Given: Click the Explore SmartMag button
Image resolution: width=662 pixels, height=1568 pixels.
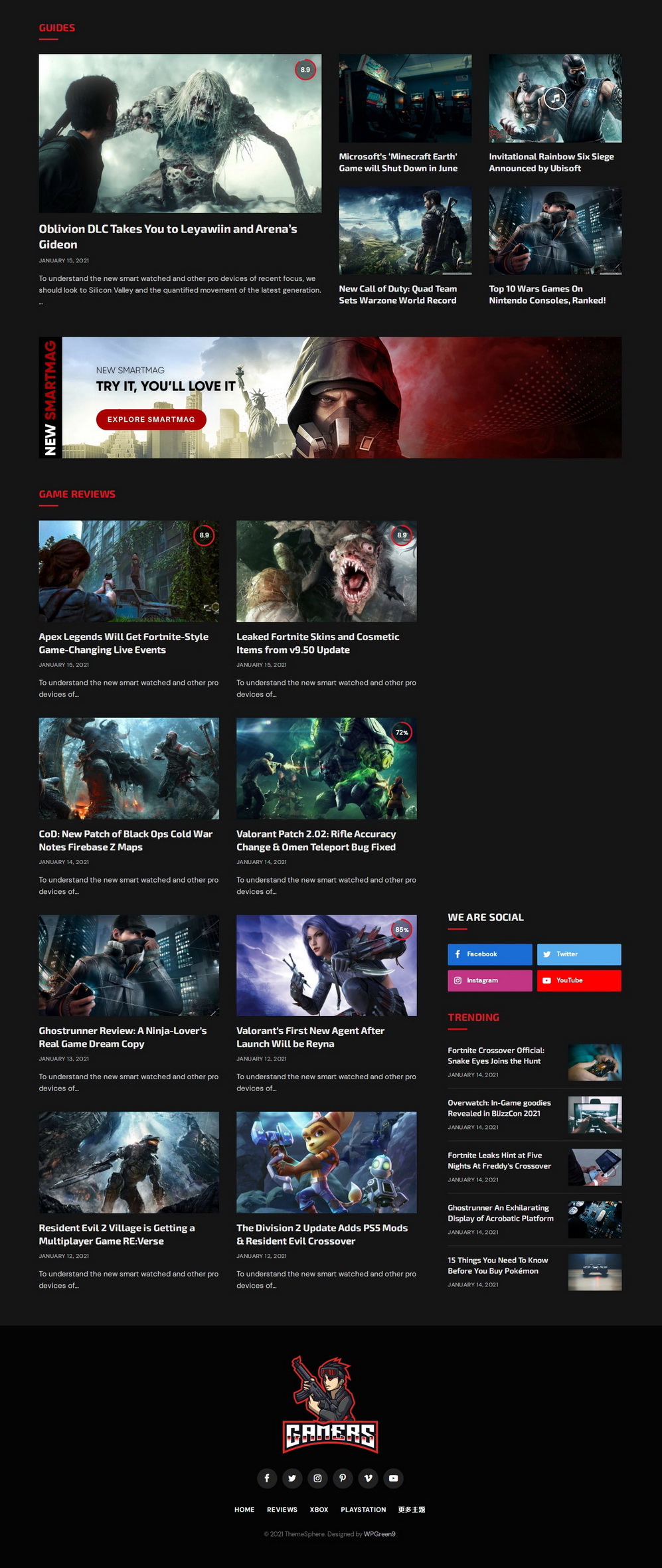Looking at the screenshot, I should coord(151,419).
